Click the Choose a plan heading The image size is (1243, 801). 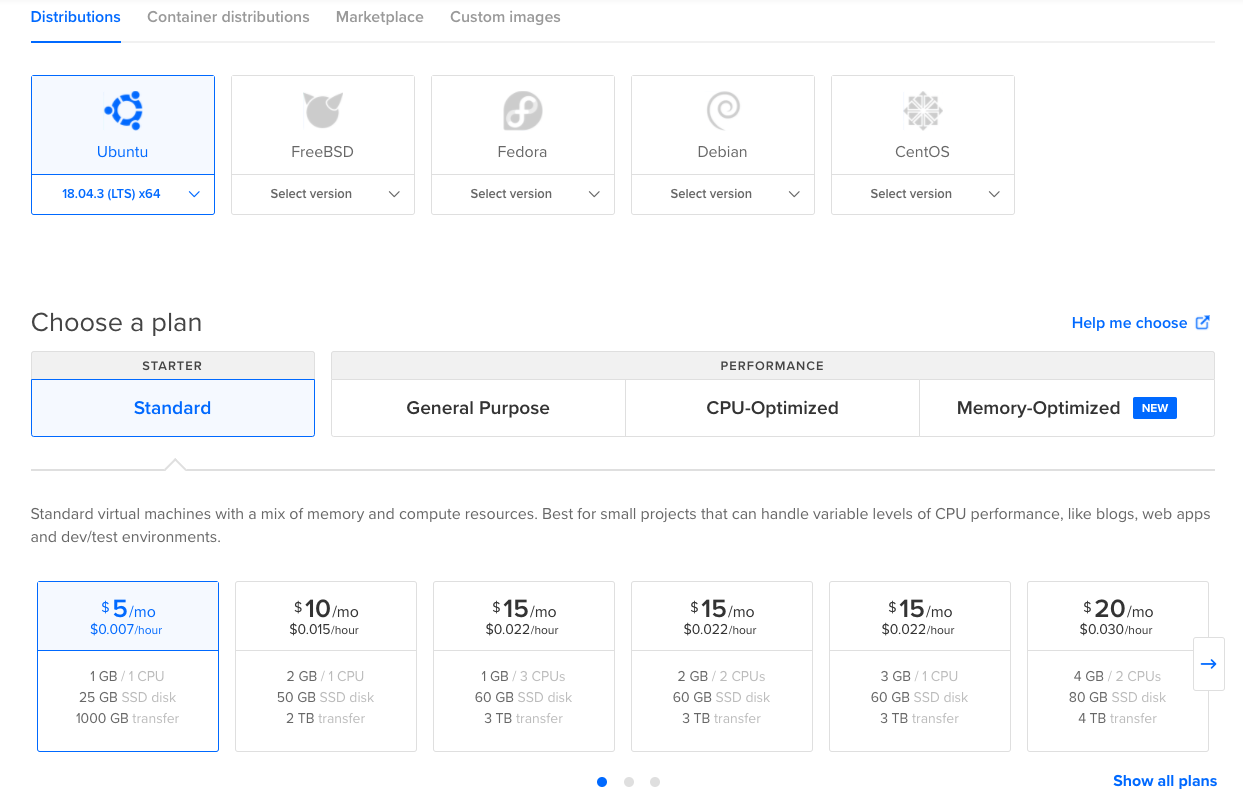(x=116, y=323)
